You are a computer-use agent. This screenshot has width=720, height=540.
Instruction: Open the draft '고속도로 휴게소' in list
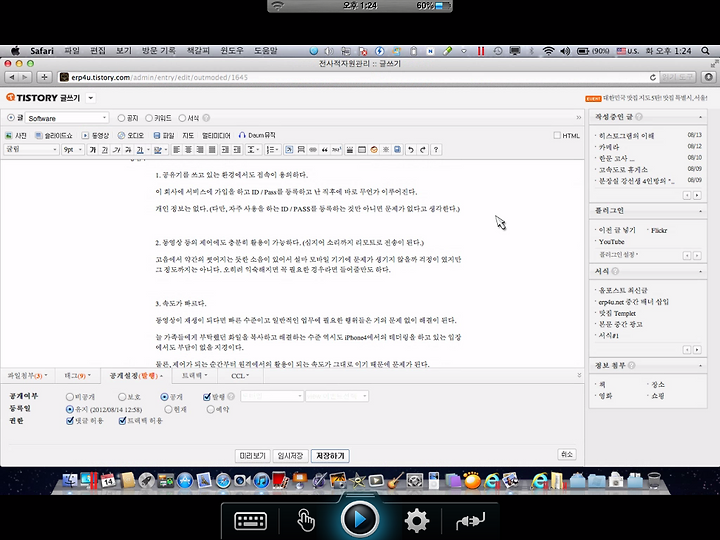623,169
